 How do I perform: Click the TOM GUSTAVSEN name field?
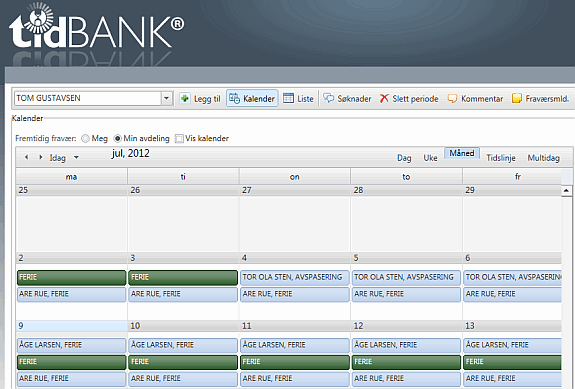[88, 98]
